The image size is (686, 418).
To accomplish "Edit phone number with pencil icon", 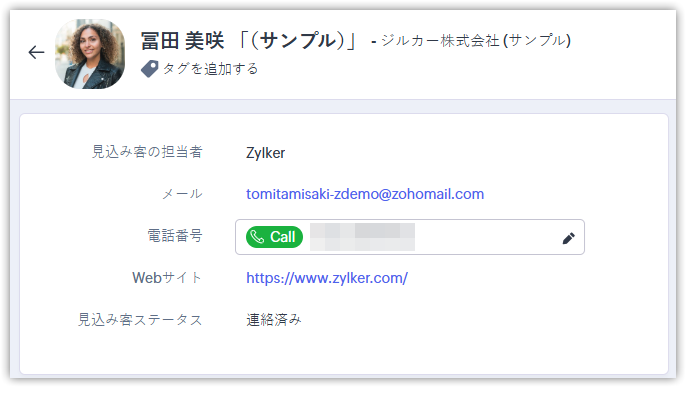I will (568, 238).
